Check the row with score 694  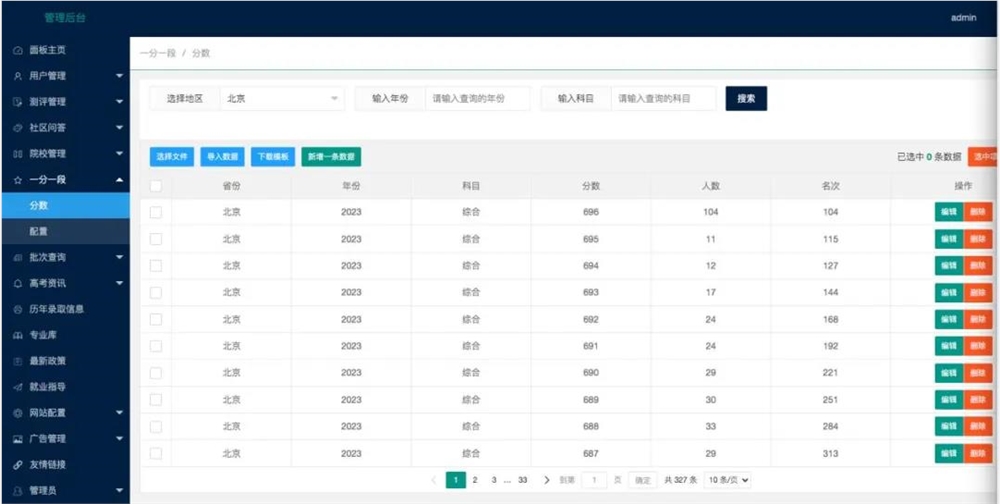[156, 266]
